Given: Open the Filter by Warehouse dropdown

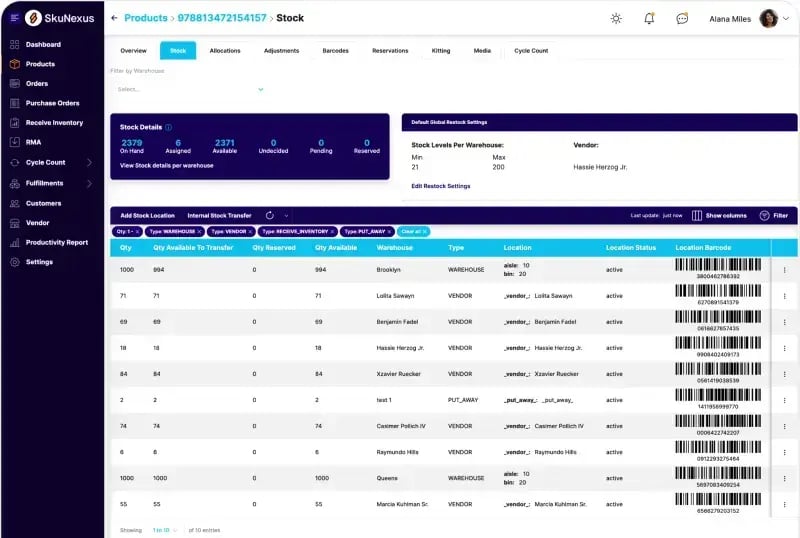Looking at the screenshot, I should click(190, 89).
